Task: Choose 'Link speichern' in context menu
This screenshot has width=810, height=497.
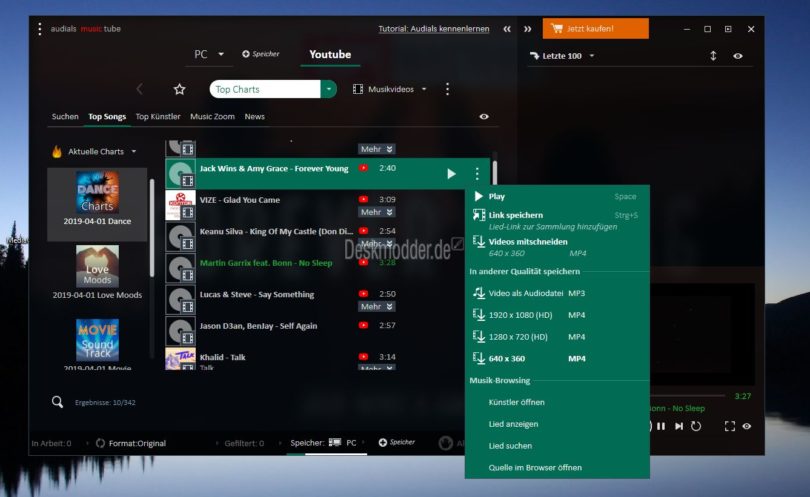Action: click(516, 215)
